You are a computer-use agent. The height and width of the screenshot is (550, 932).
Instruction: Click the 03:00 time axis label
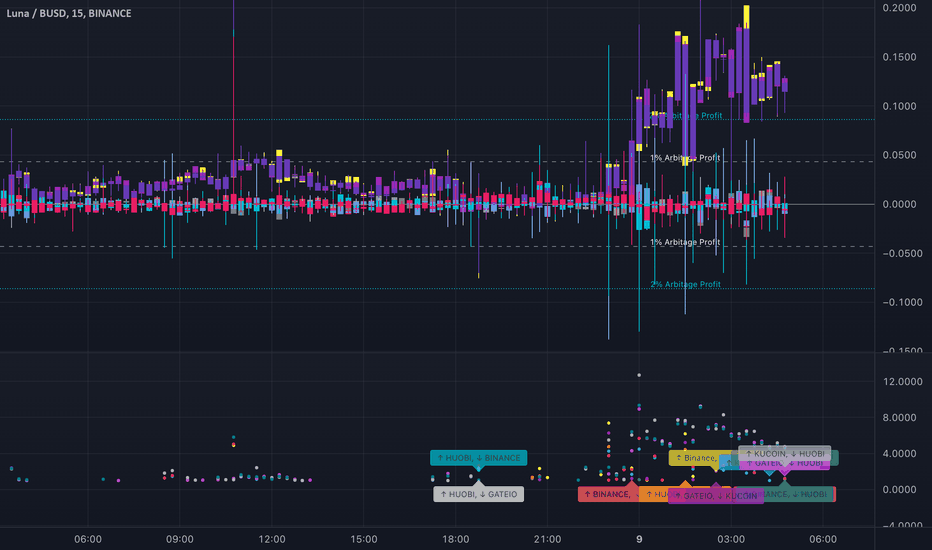point(731,539)
